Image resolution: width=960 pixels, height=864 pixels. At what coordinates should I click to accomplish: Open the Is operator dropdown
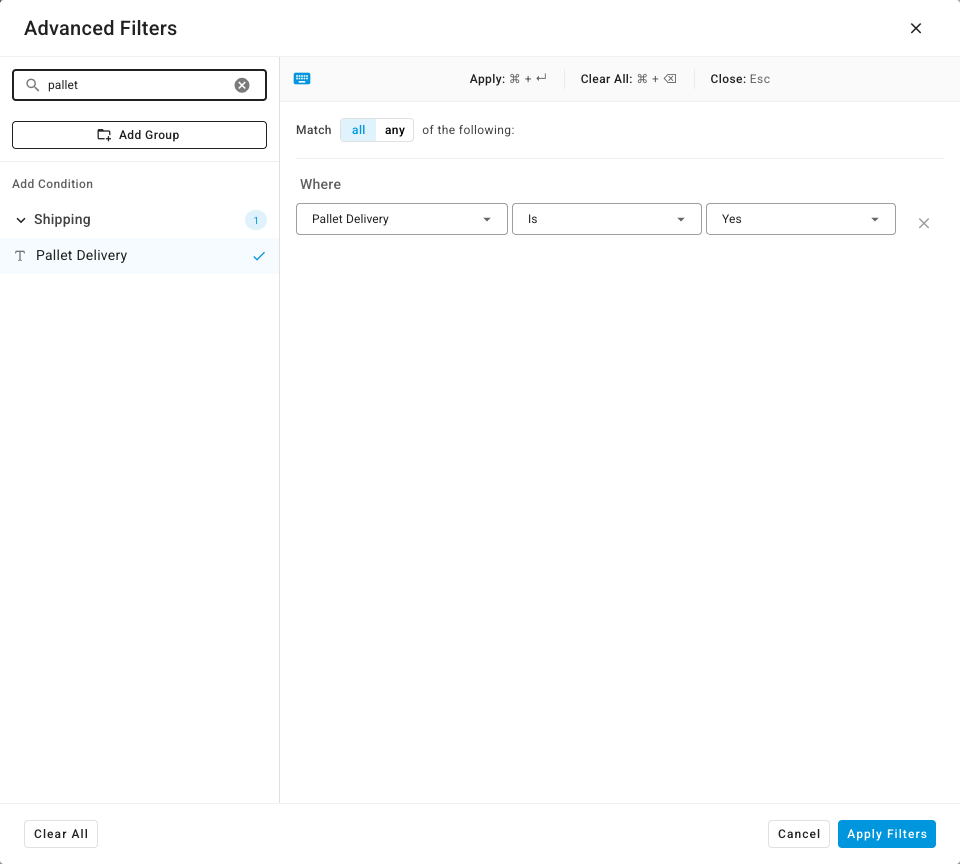pos(606,219)
